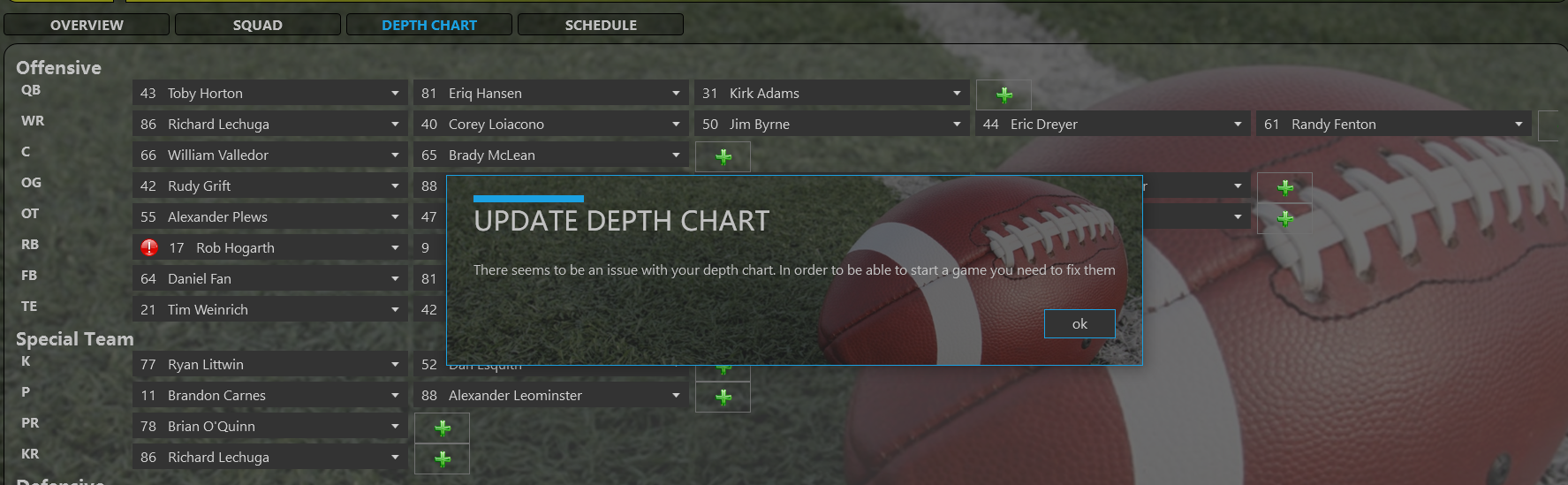Expand the Brady McLean center dropdown
Image resolution: width=1568 pixels, height=485 pixels.
[x=551, y=155]
